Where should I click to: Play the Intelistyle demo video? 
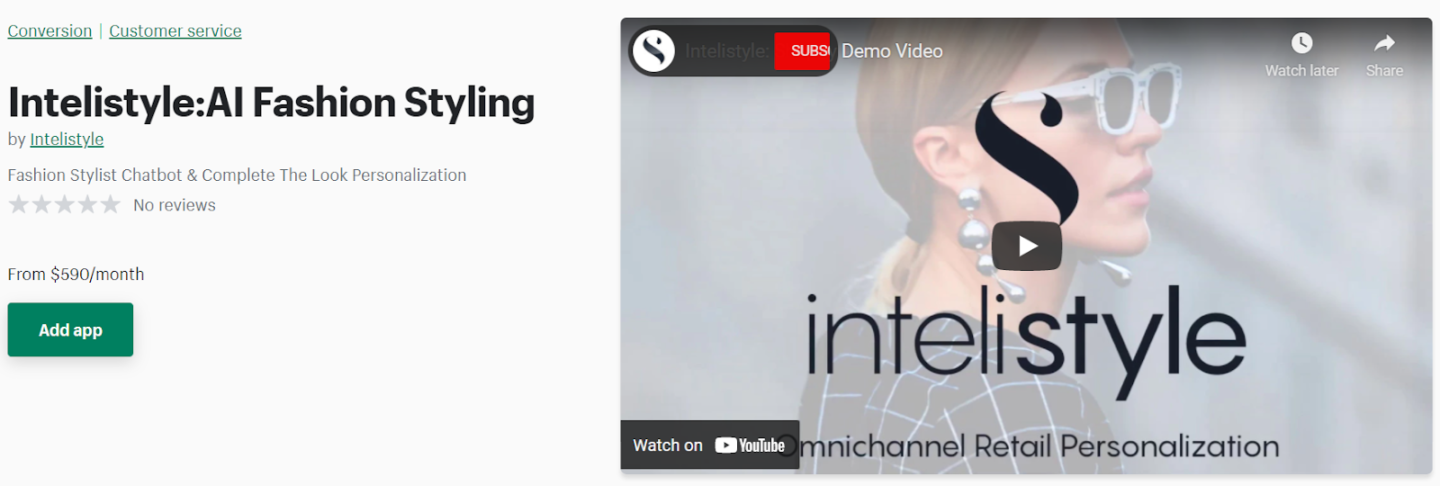(x=1026, y=246)
